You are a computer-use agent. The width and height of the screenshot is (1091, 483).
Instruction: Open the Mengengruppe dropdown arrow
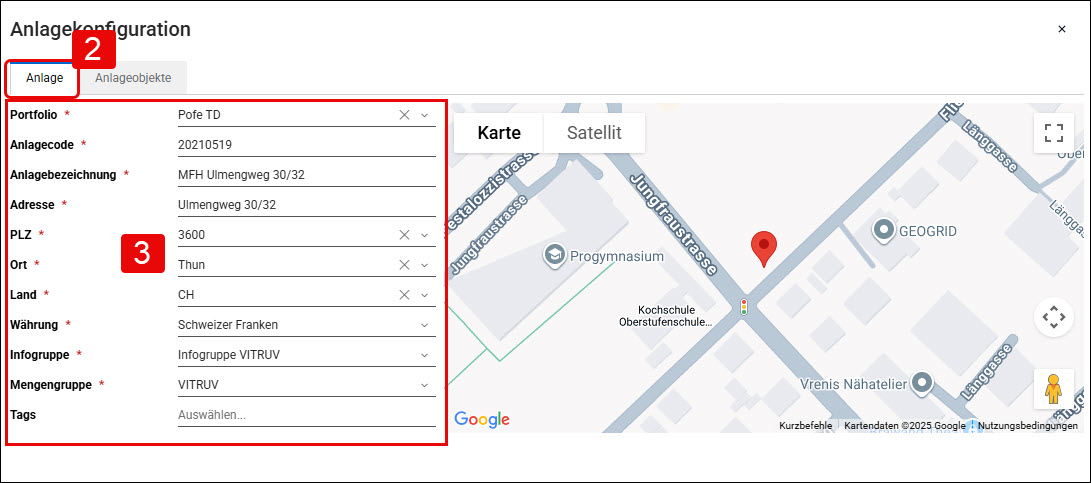(x=424, y=385)
